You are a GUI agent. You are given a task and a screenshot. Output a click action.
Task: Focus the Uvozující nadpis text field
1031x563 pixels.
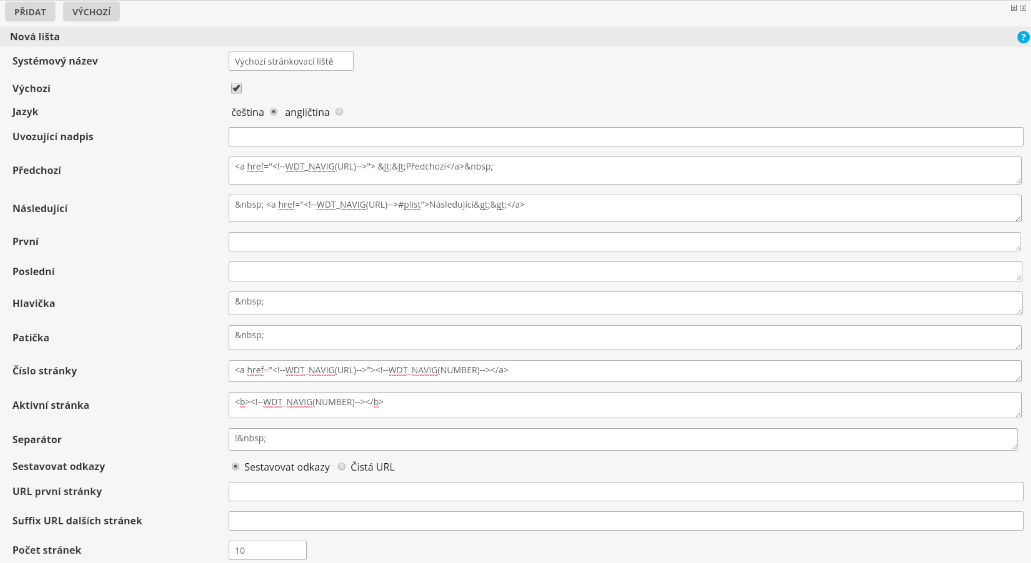tap(625, 137)
